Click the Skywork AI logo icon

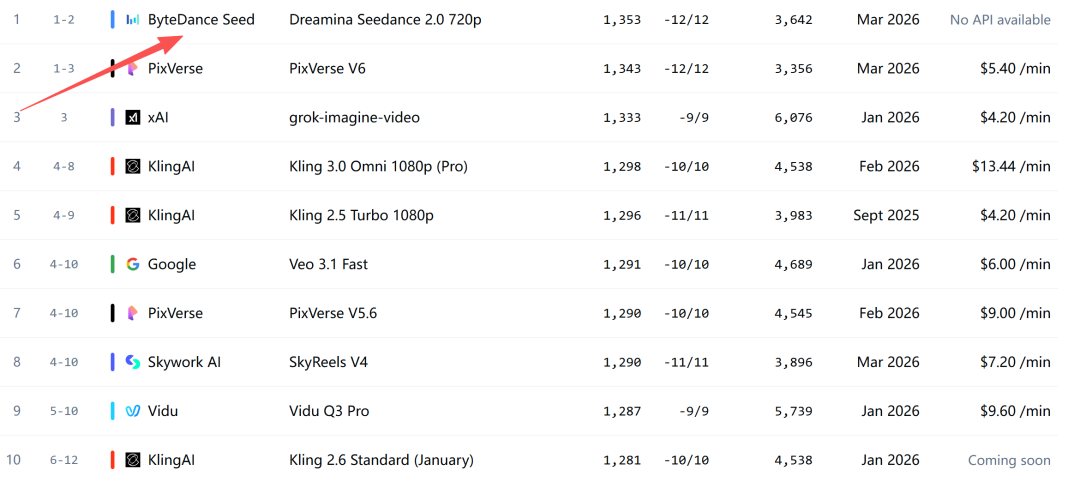pyautogui.click(x=133, y=362)
